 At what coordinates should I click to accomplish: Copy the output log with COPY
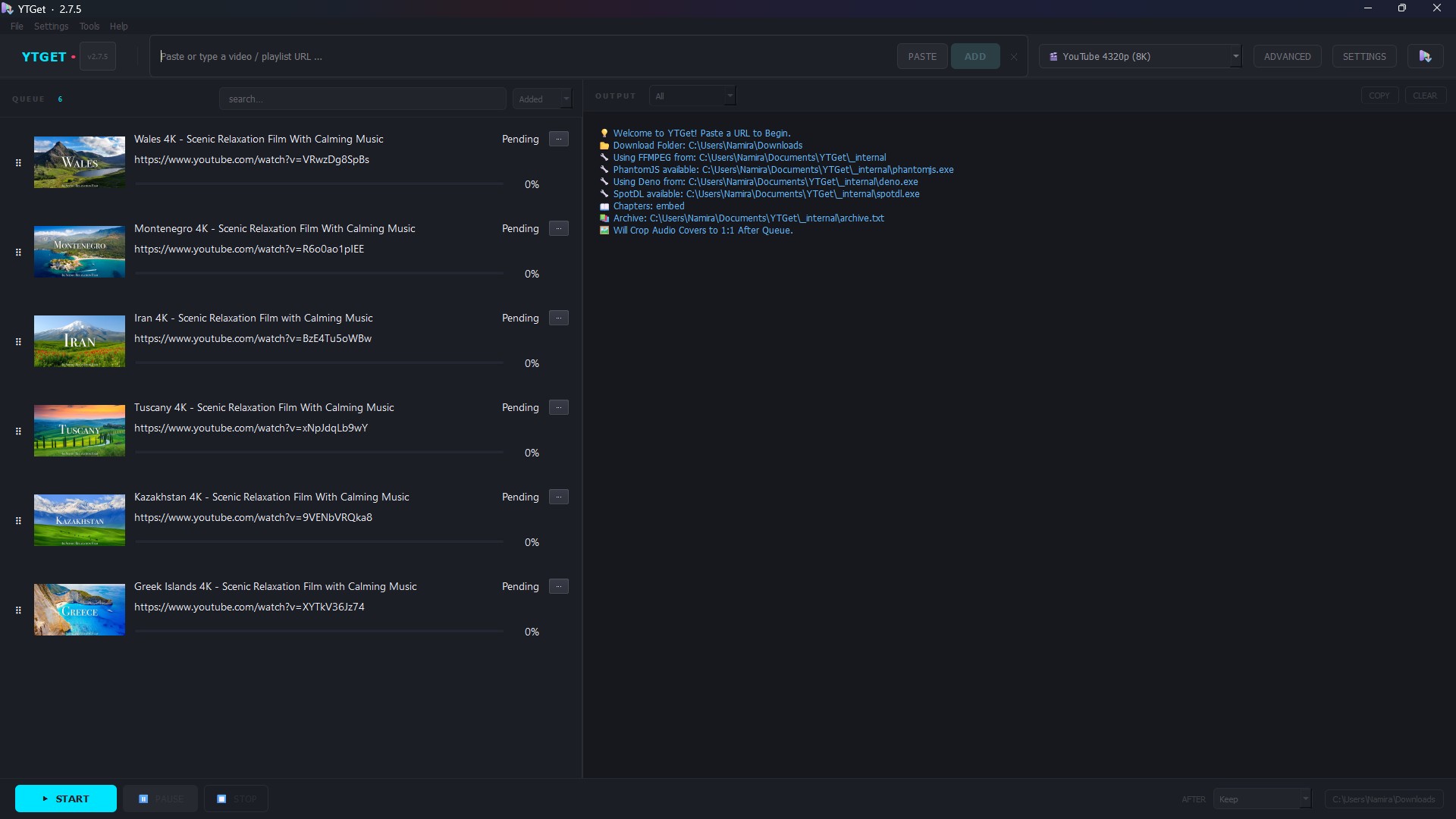click(x=1379, y=96)
